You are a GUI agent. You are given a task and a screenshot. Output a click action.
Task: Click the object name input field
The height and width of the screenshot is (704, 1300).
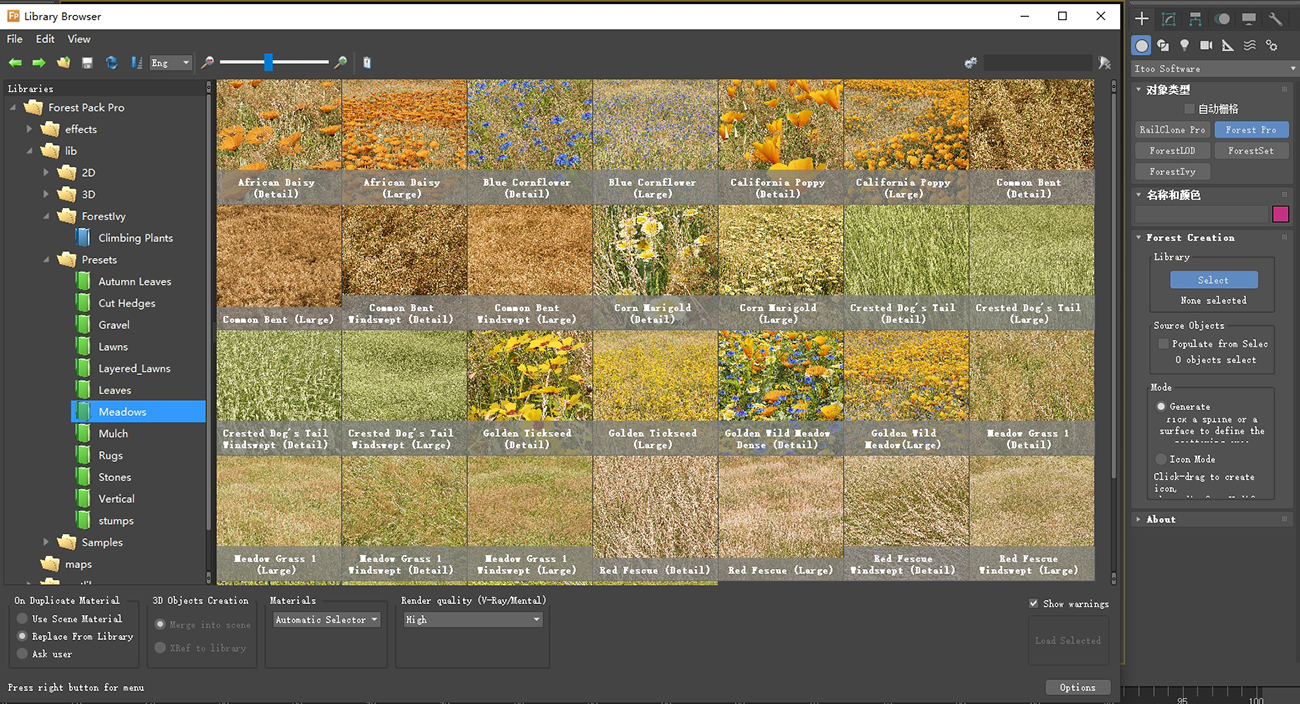click(1201, 214)
